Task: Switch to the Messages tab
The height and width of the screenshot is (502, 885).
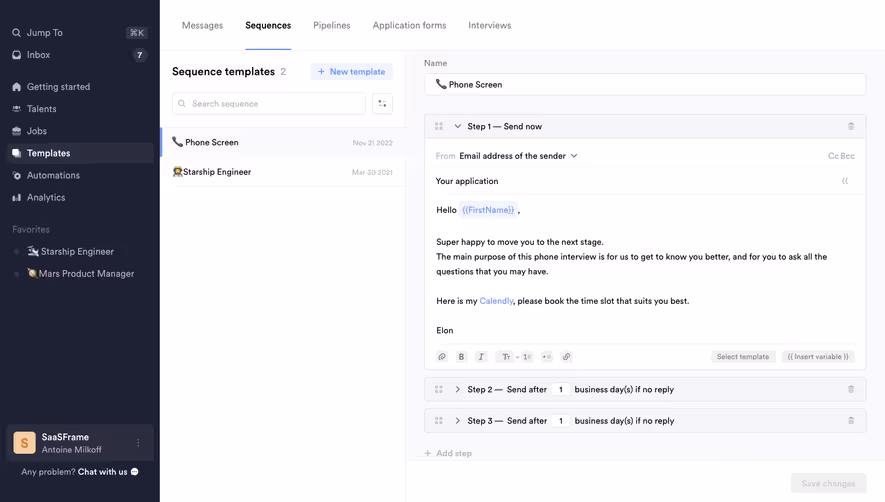Action: point(202,25)
